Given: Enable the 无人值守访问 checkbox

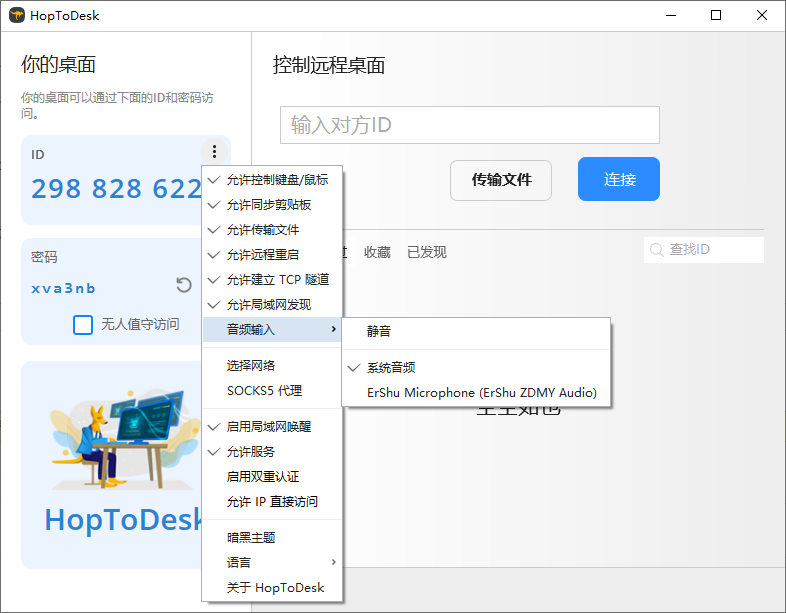Looking at the screenshot, I should [x=83, y=325].
